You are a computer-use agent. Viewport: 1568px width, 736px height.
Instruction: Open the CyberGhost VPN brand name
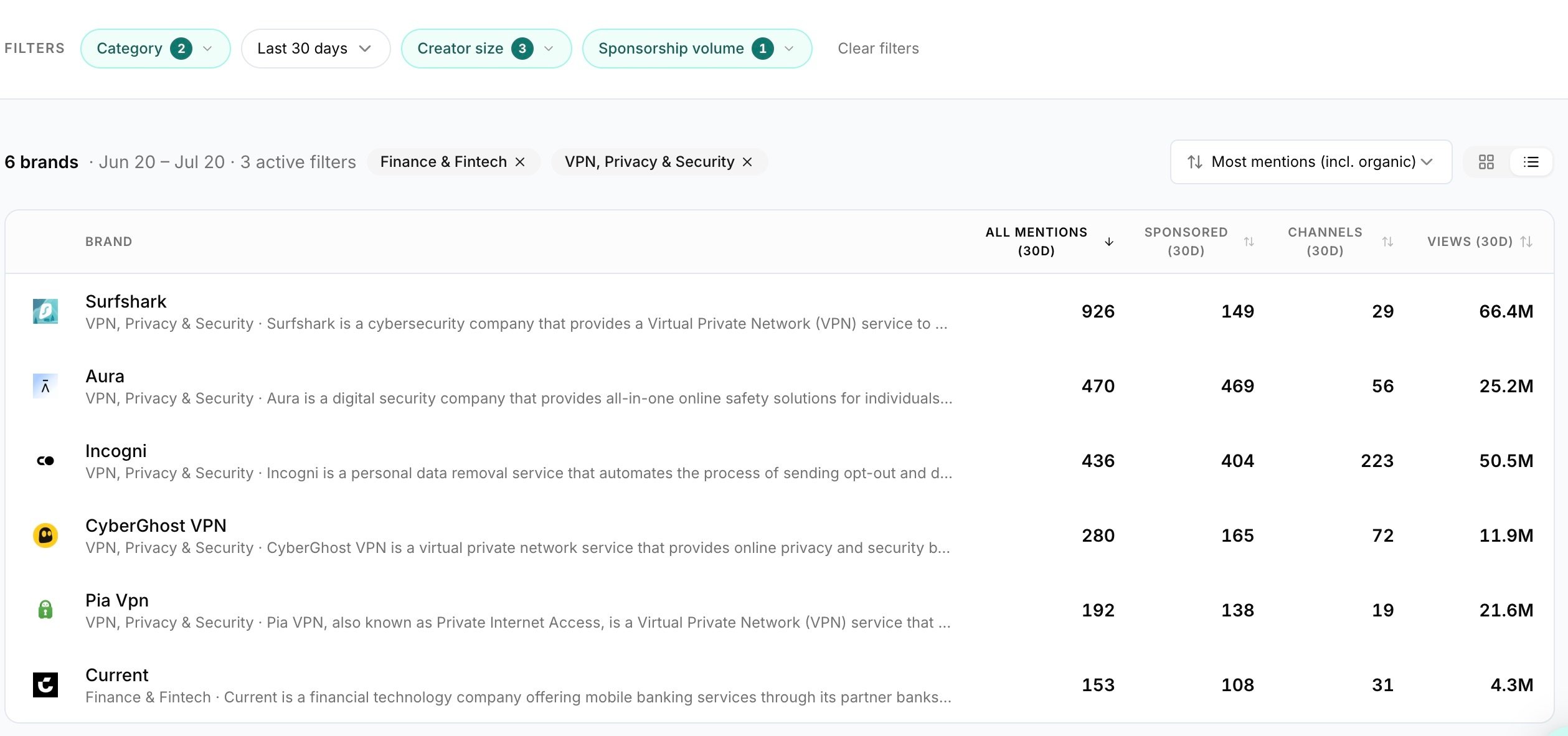coord(156,526)
